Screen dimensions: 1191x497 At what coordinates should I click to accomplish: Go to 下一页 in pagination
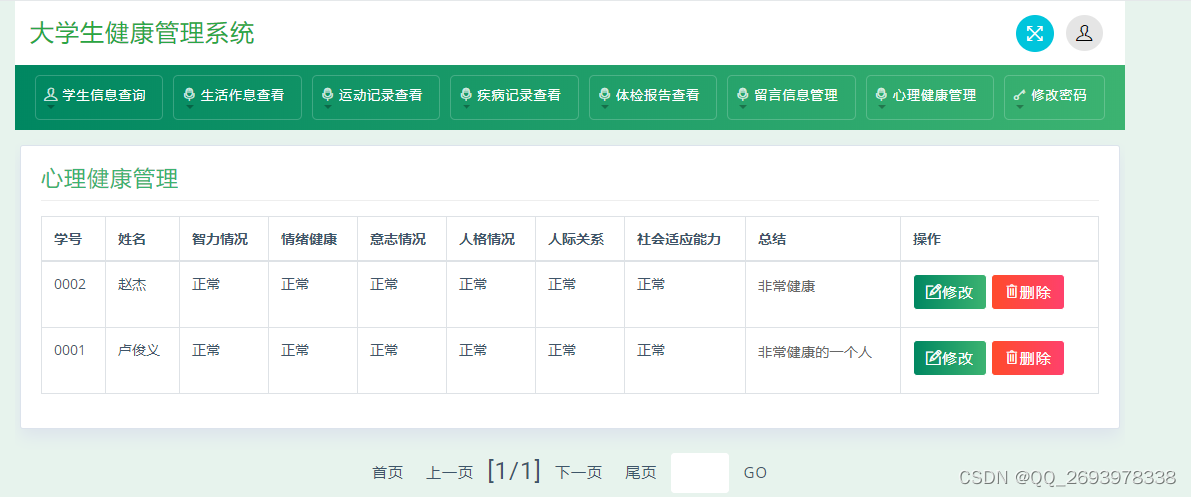(579, 473)
